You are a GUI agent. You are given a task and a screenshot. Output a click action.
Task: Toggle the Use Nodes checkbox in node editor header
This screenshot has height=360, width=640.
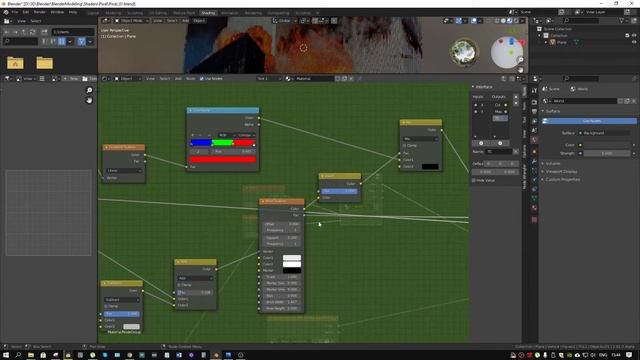[x=202, y=78]
